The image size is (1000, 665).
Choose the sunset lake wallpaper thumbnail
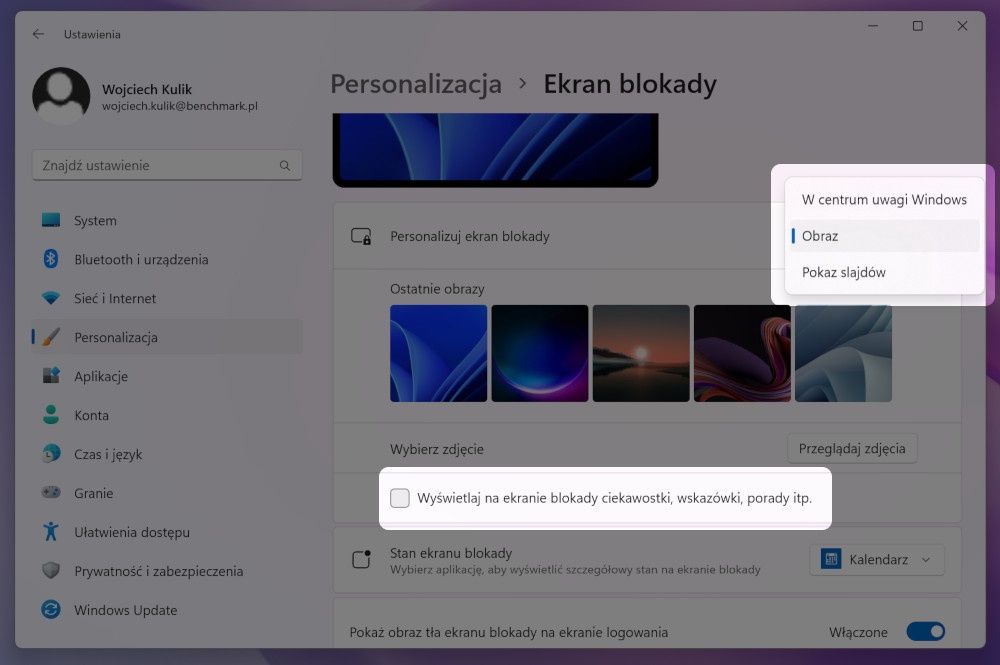[641, 353]
